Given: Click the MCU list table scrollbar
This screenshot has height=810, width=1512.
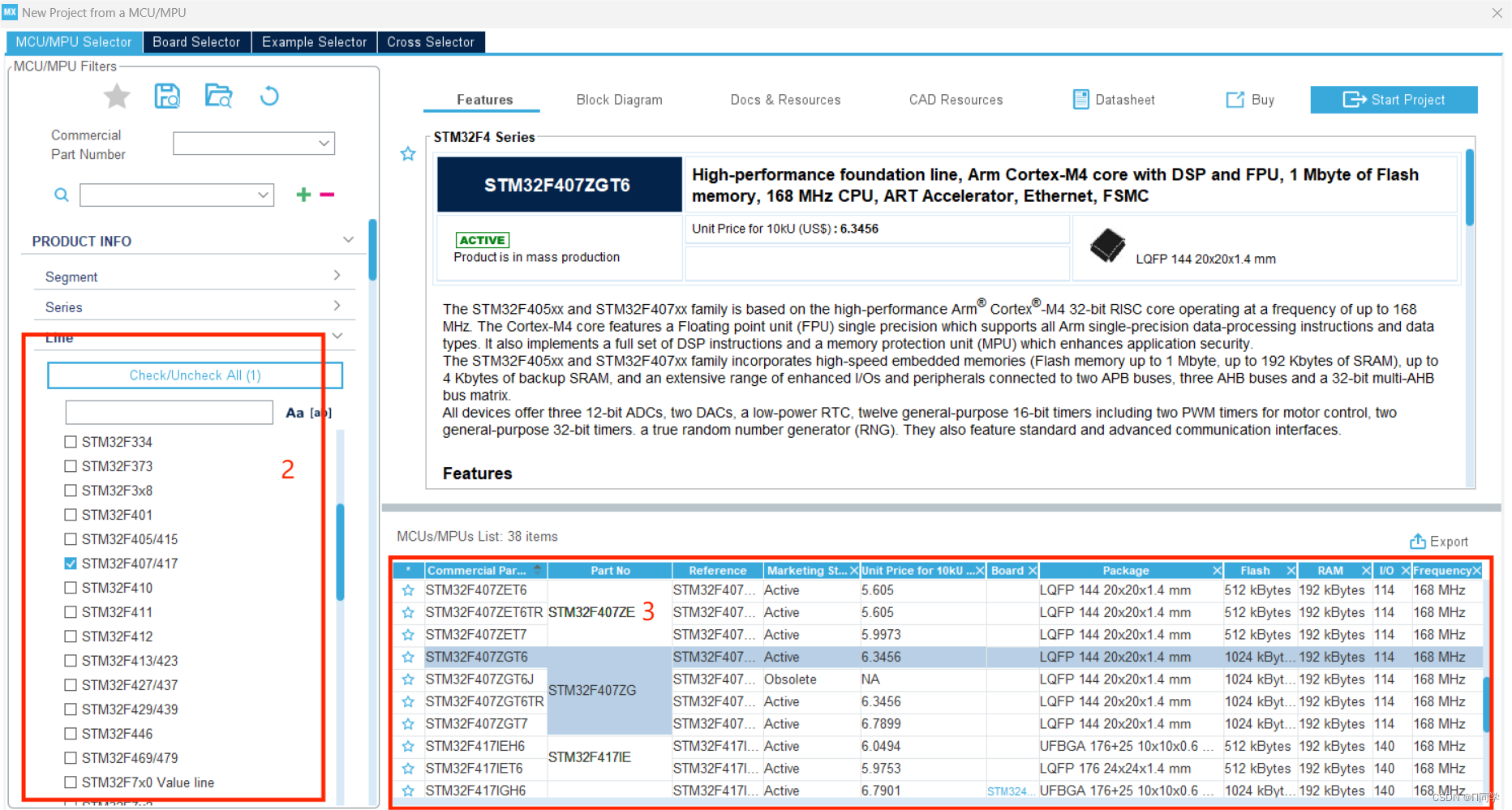Looking at the screenshot, I should click(x=1487, y=704).
